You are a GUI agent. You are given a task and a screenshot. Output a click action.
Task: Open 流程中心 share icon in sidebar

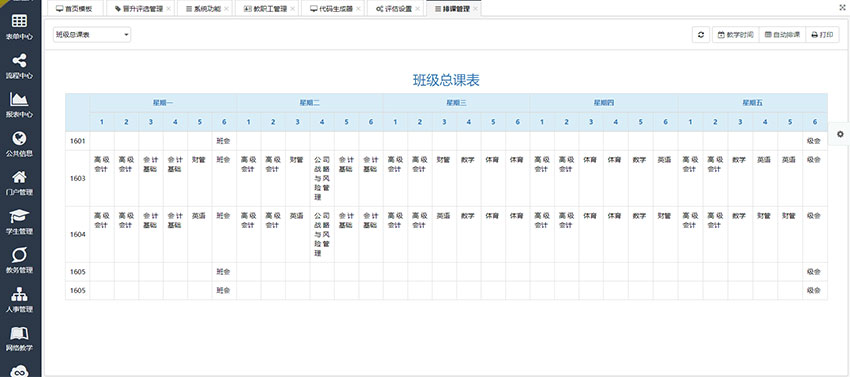coord(20,60)
